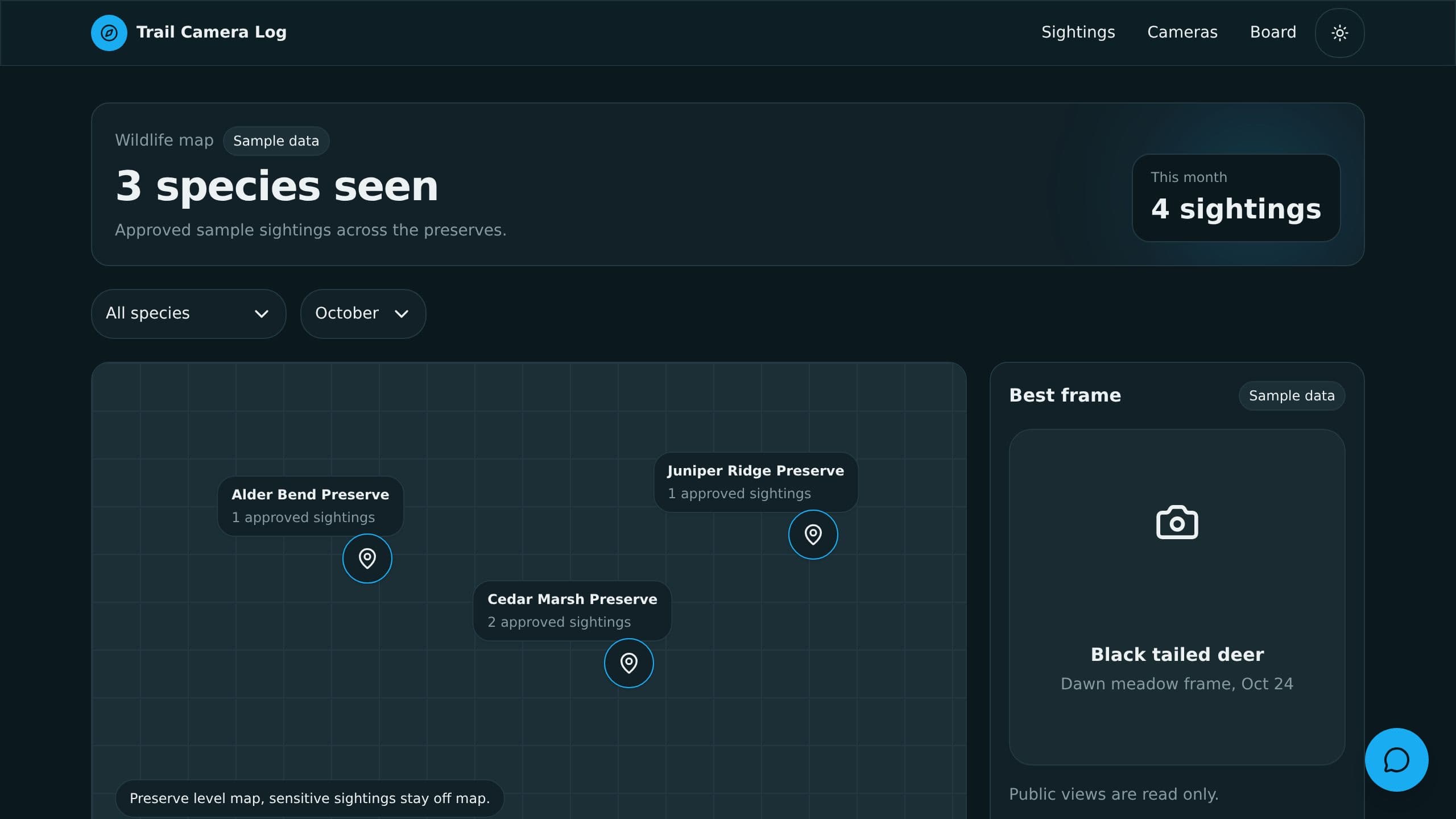Open the Black tailed deer frame thumbnail
This screenshot has height=819, width=1456.
(1177, 597)
